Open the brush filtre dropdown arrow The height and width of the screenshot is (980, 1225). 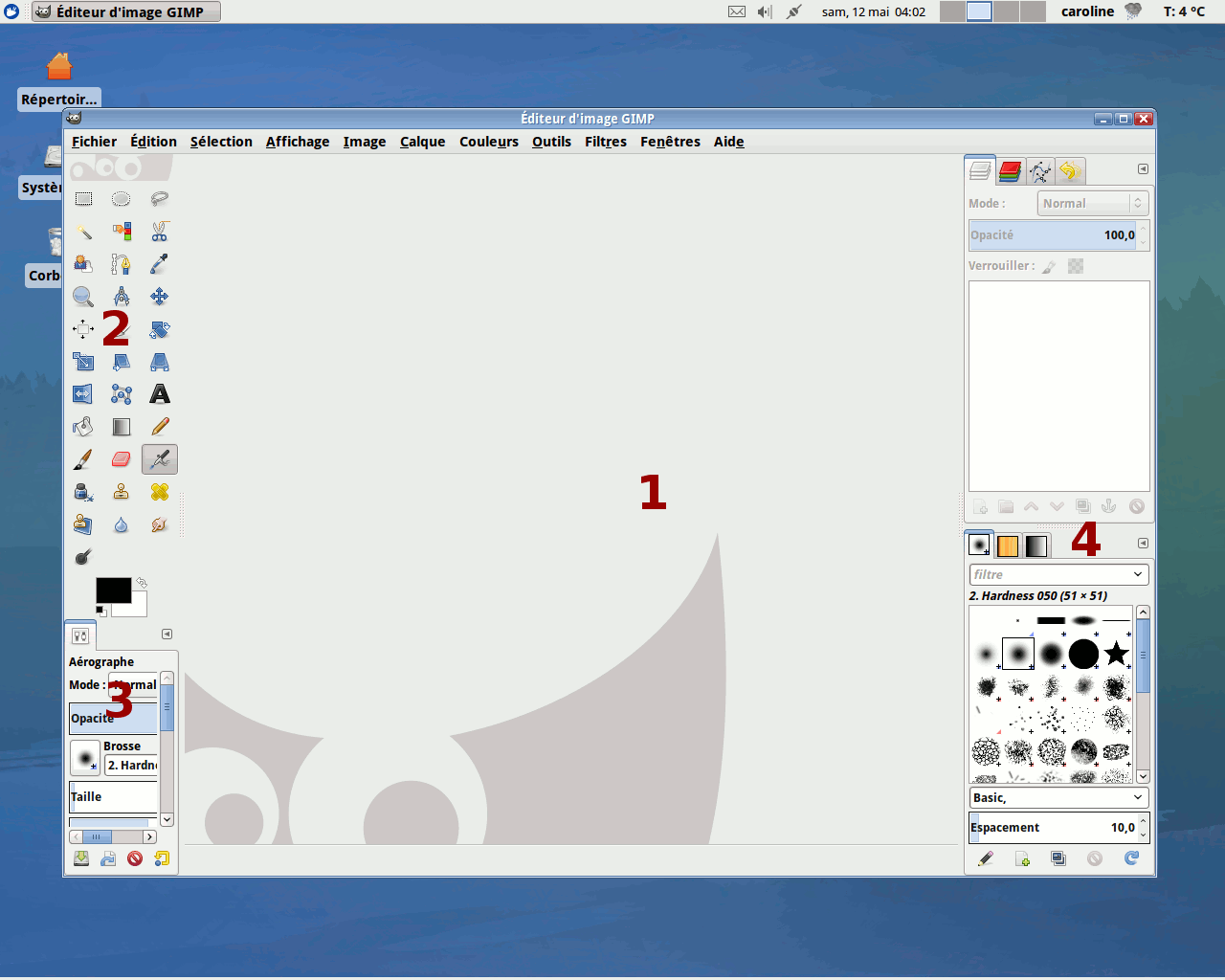[x=1138, y=575]
